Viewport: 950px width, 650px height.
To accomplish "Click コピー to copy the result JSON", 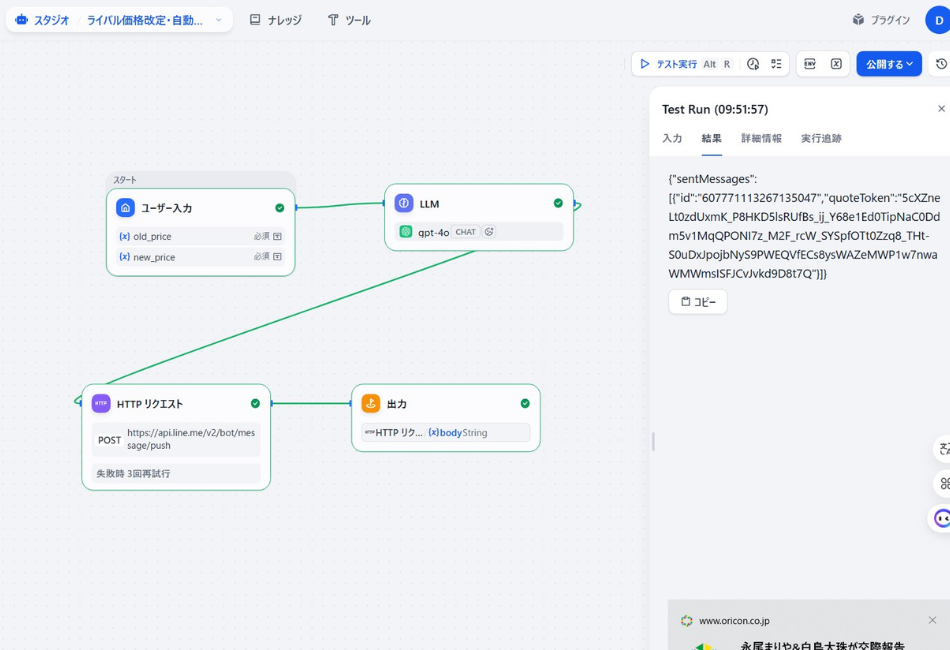I will (697, 302).
